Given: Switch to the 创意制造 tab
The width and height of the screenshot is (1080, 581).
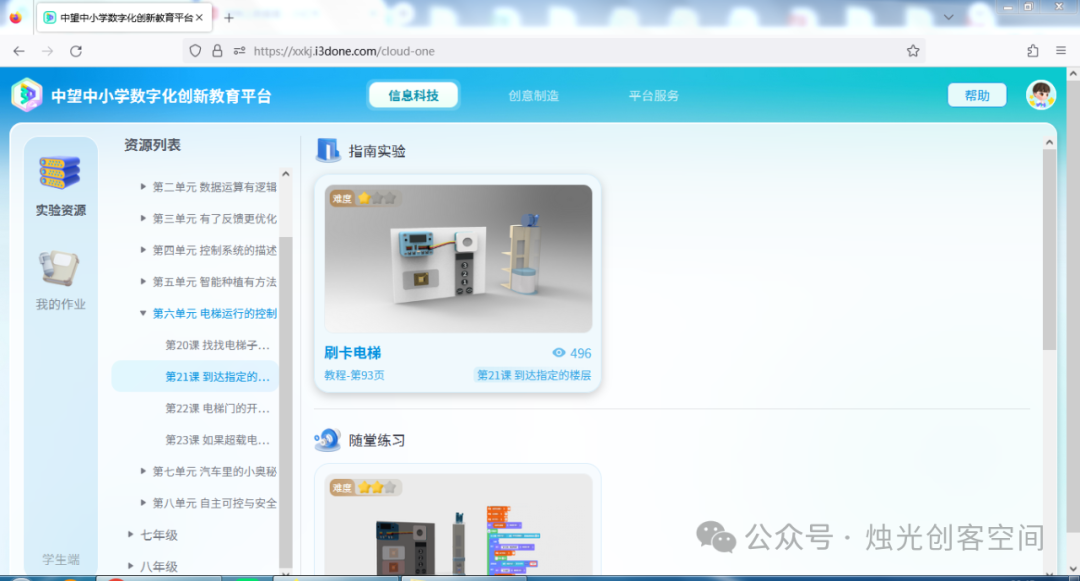Looking at the screenshot, I should [x=533, y=96].
